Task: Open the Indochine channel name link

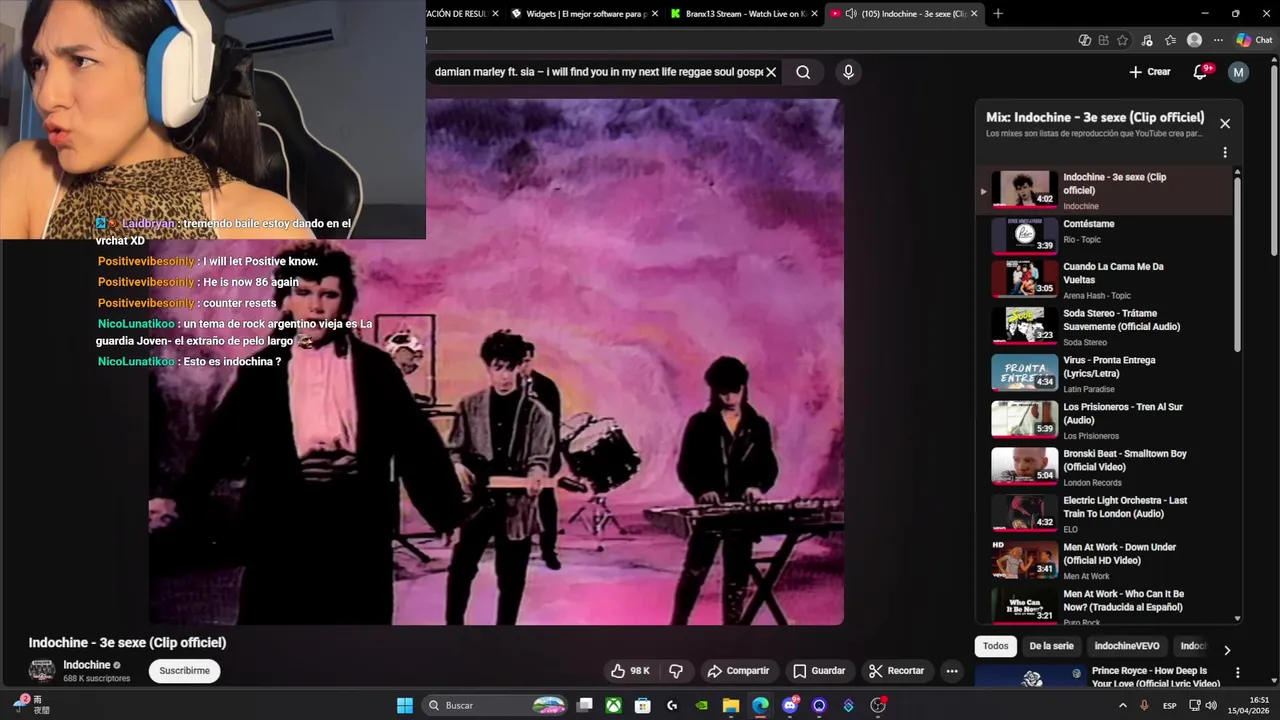Action: coord(87,665)
